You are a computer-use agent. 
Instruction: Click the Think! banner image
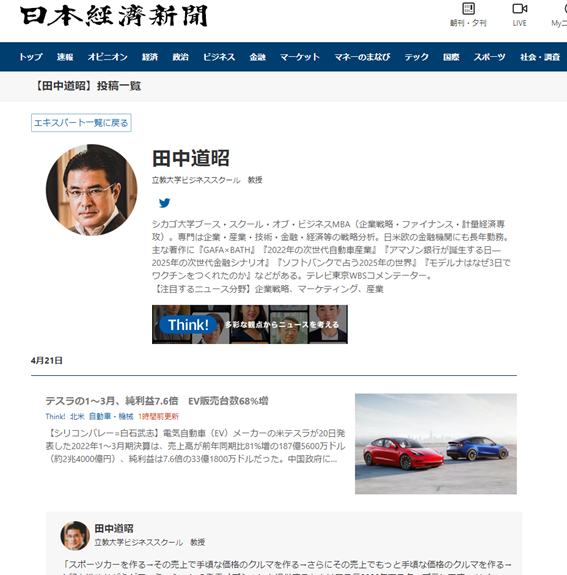point(250,325)
